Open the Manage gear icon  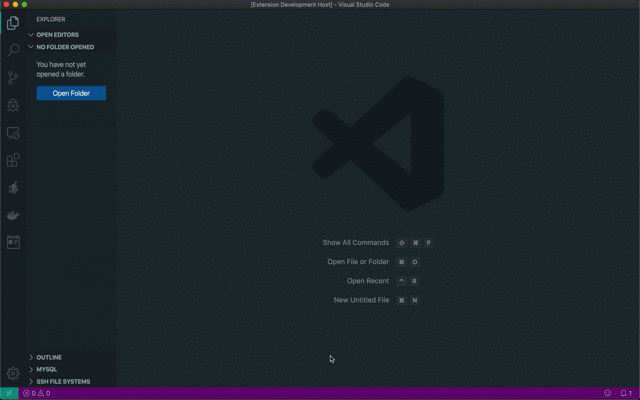tap(13, 373)
